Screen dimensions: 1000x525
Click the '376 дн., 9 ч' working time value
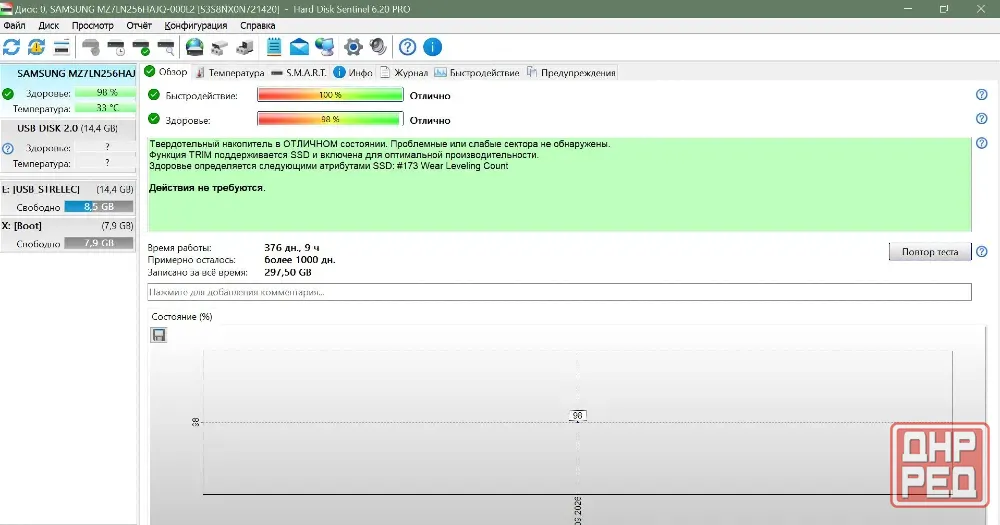pyautogui.click(x=292, y=248)
